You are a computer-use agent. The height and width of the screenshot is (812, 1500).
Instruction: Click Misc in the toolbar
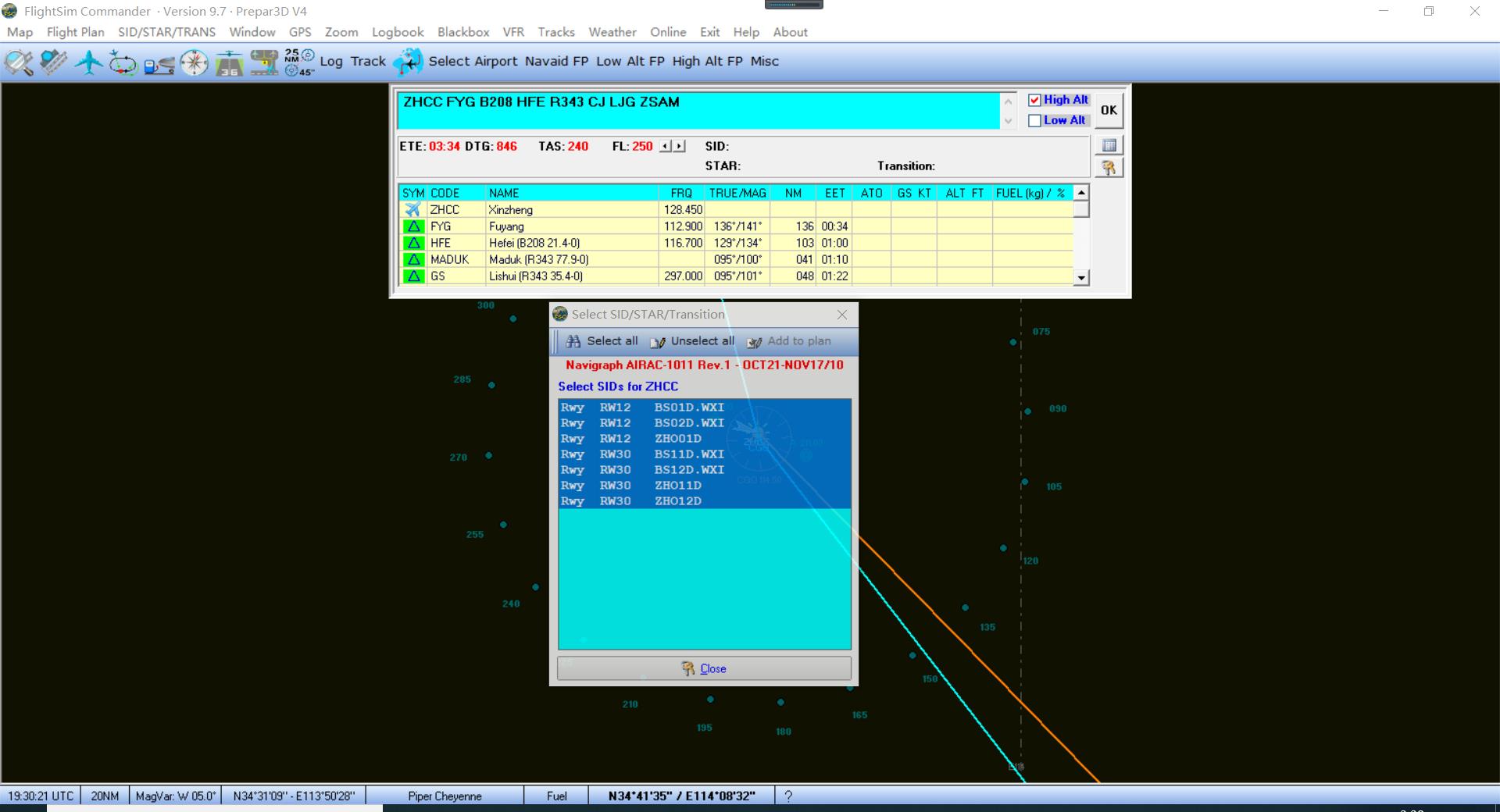coord(765,61)
